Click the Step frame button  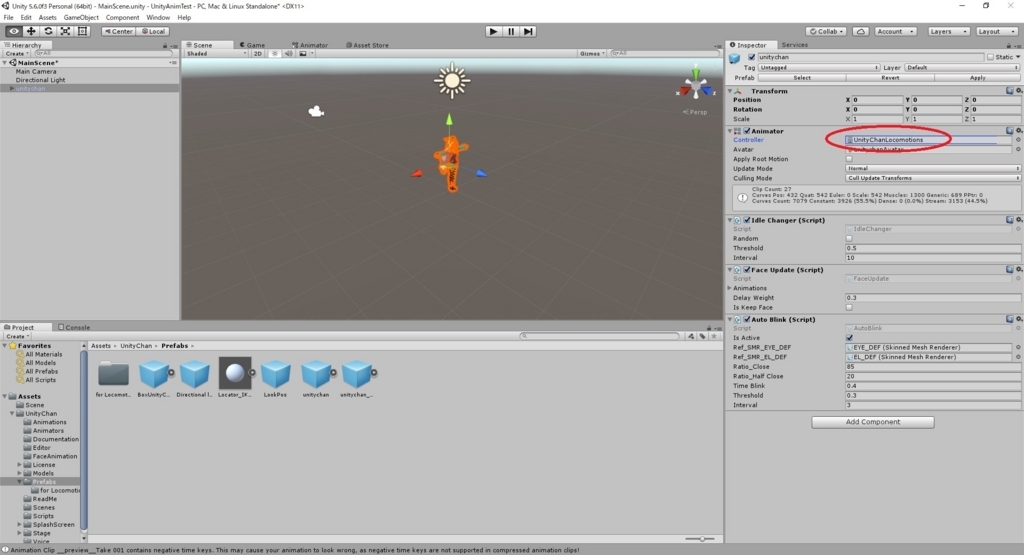click(x=528, y=31)
